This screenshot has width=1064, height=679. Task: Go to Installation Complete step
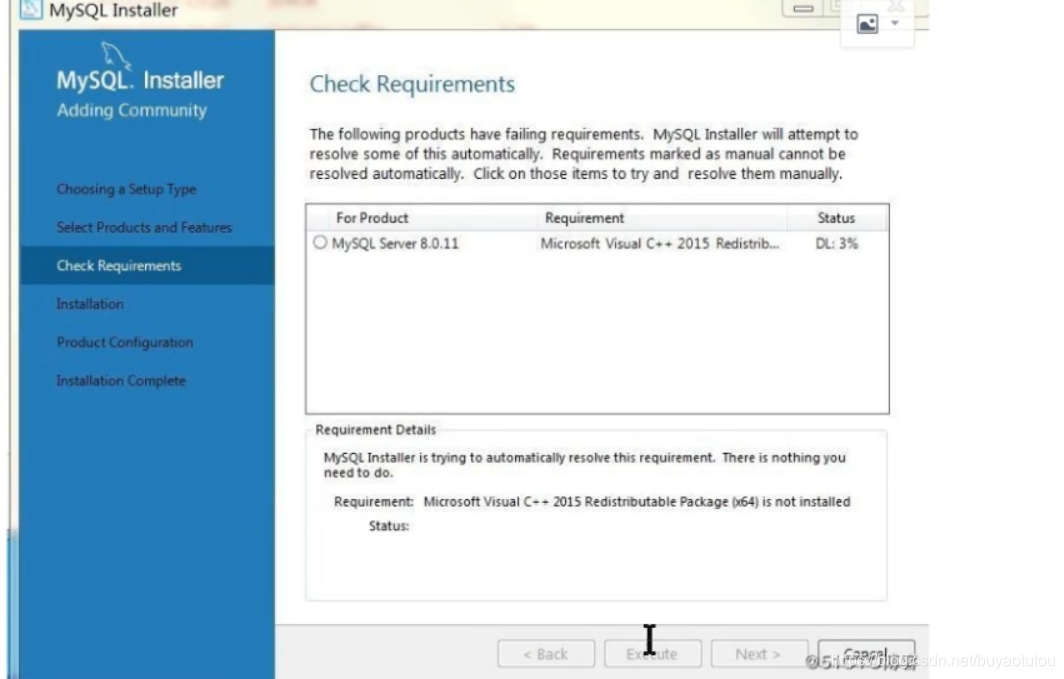pyautogui.click(x=121, y=381)
